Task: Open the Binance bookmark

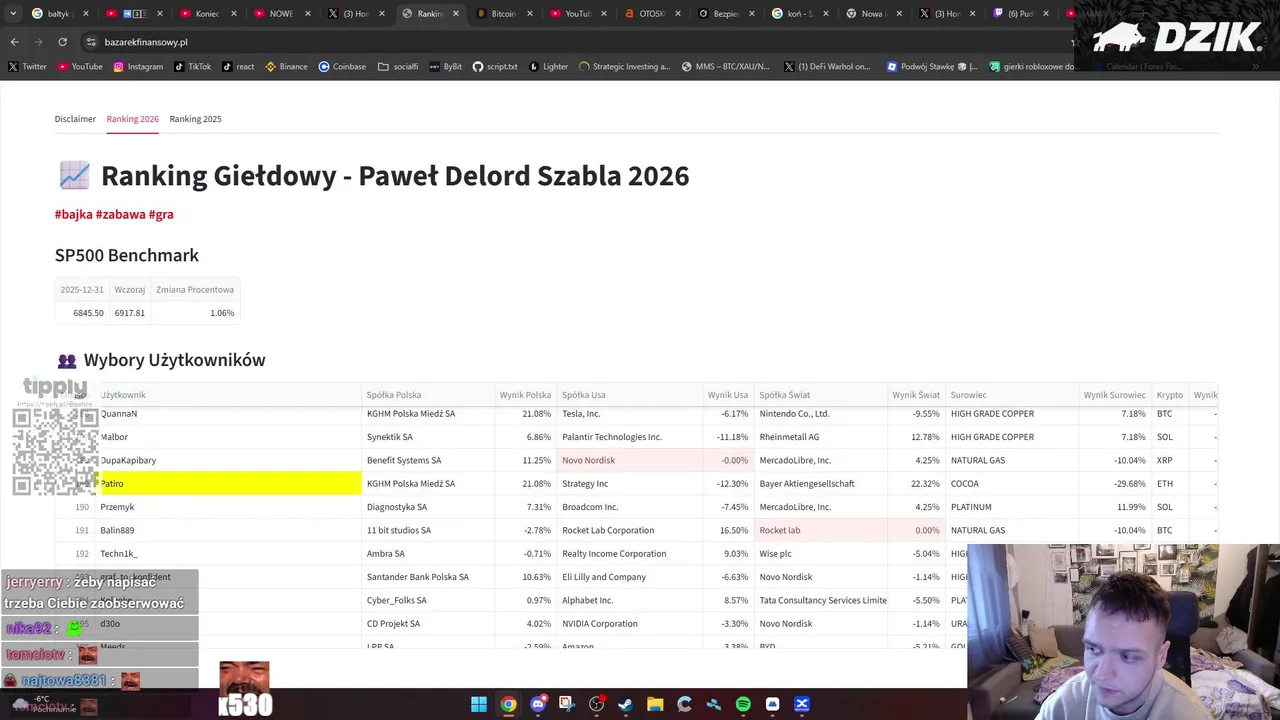Action: pos(286,67)
